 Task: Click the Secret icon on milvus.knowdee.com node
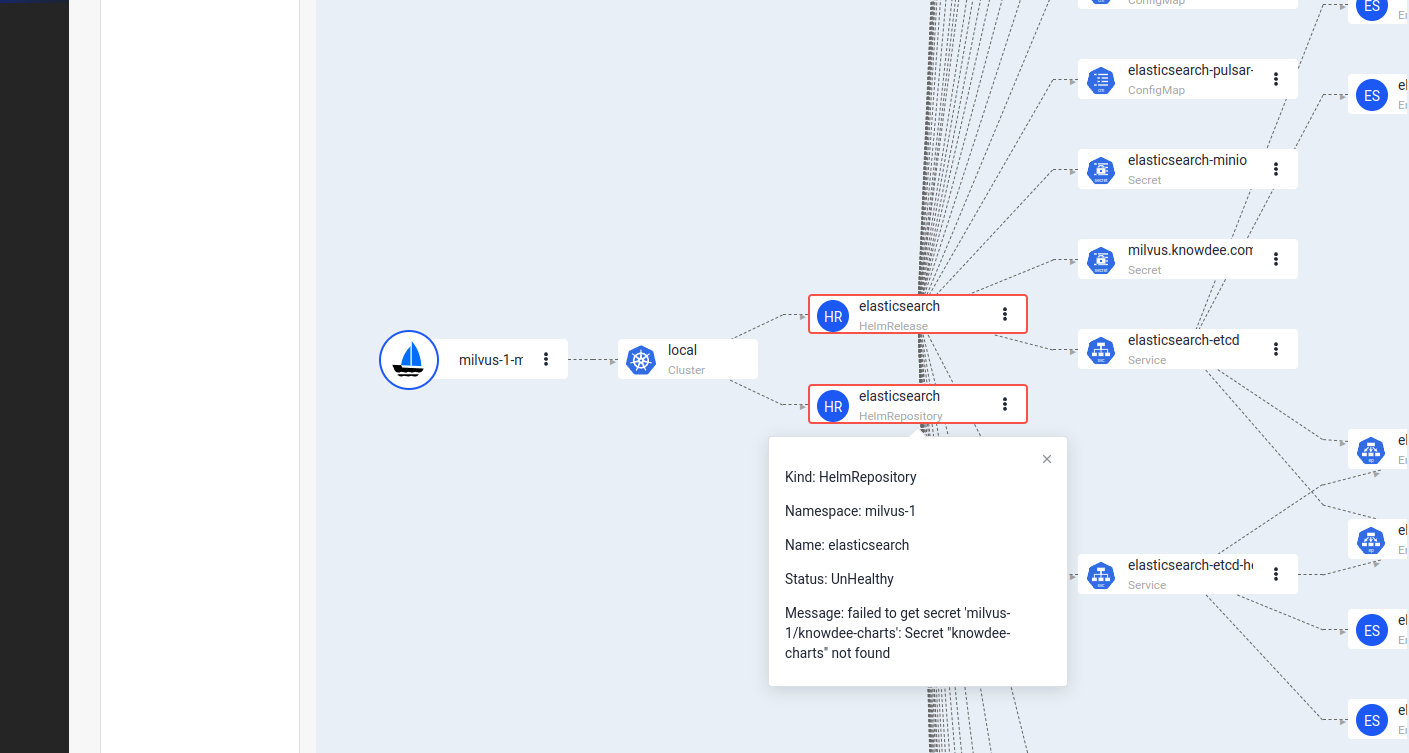click(1100, 259)
